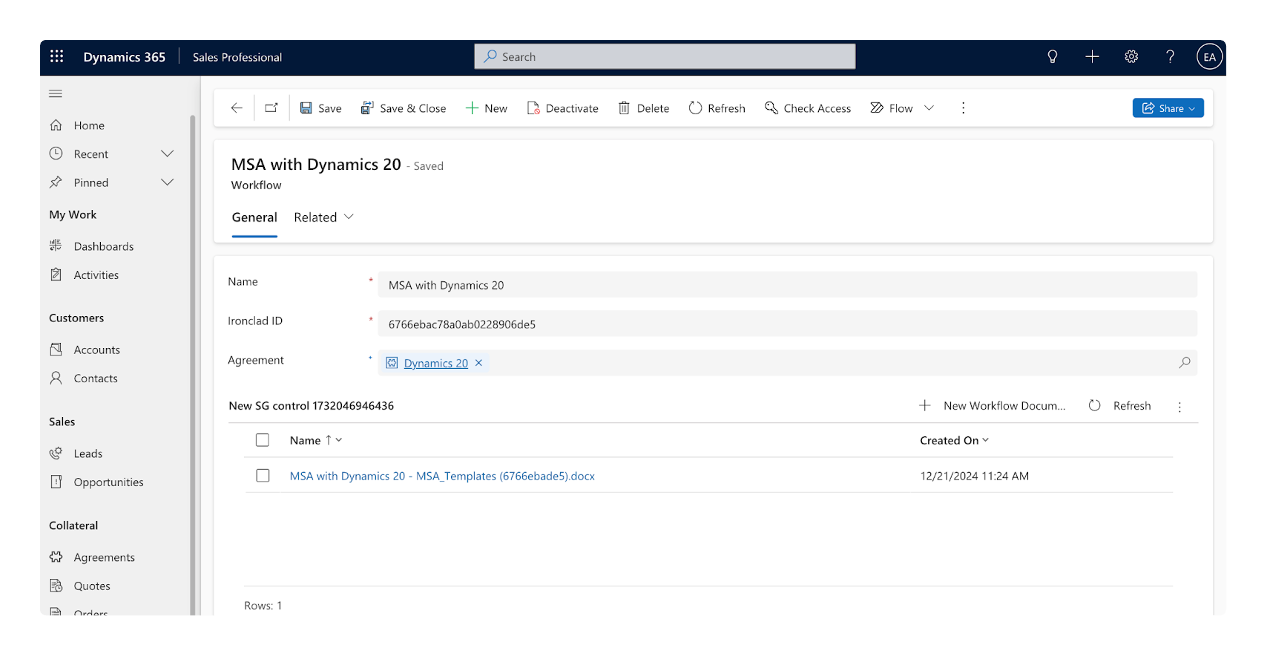Click New in the command bar
The height and width of the screenshot is (655, 1266).
click(486, 108)
